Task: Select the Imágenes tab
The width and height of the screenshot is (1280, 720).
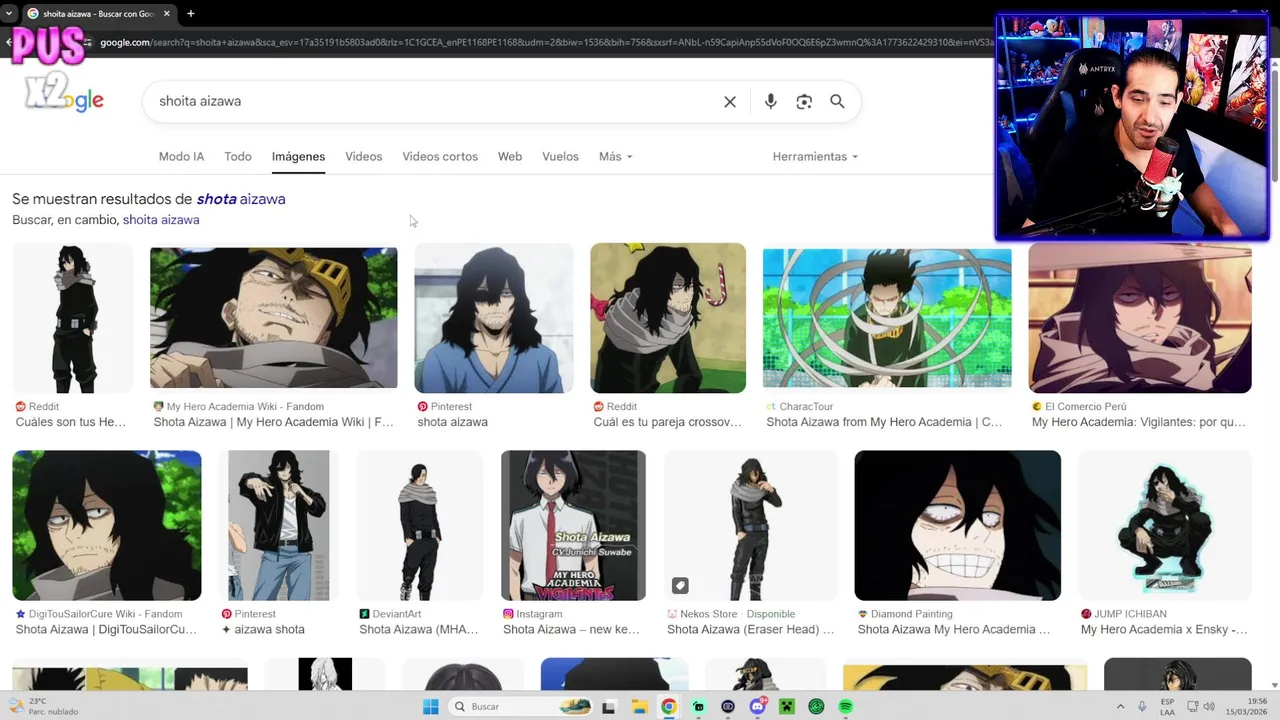Action: point(298,156)
